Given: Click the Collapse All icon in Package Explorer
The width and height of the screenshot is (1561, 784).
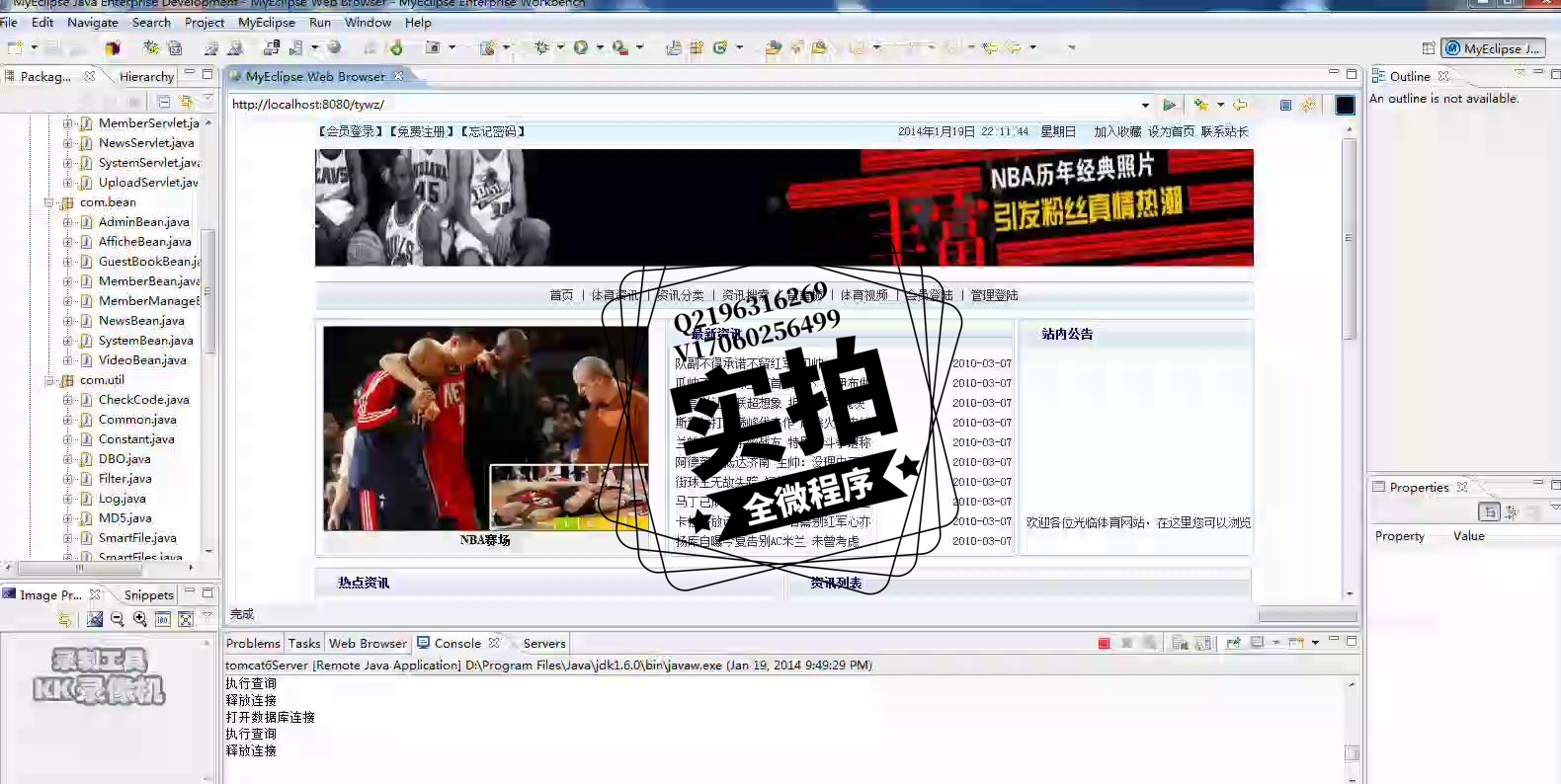Looking at the screenshot, I should point(163,101).
